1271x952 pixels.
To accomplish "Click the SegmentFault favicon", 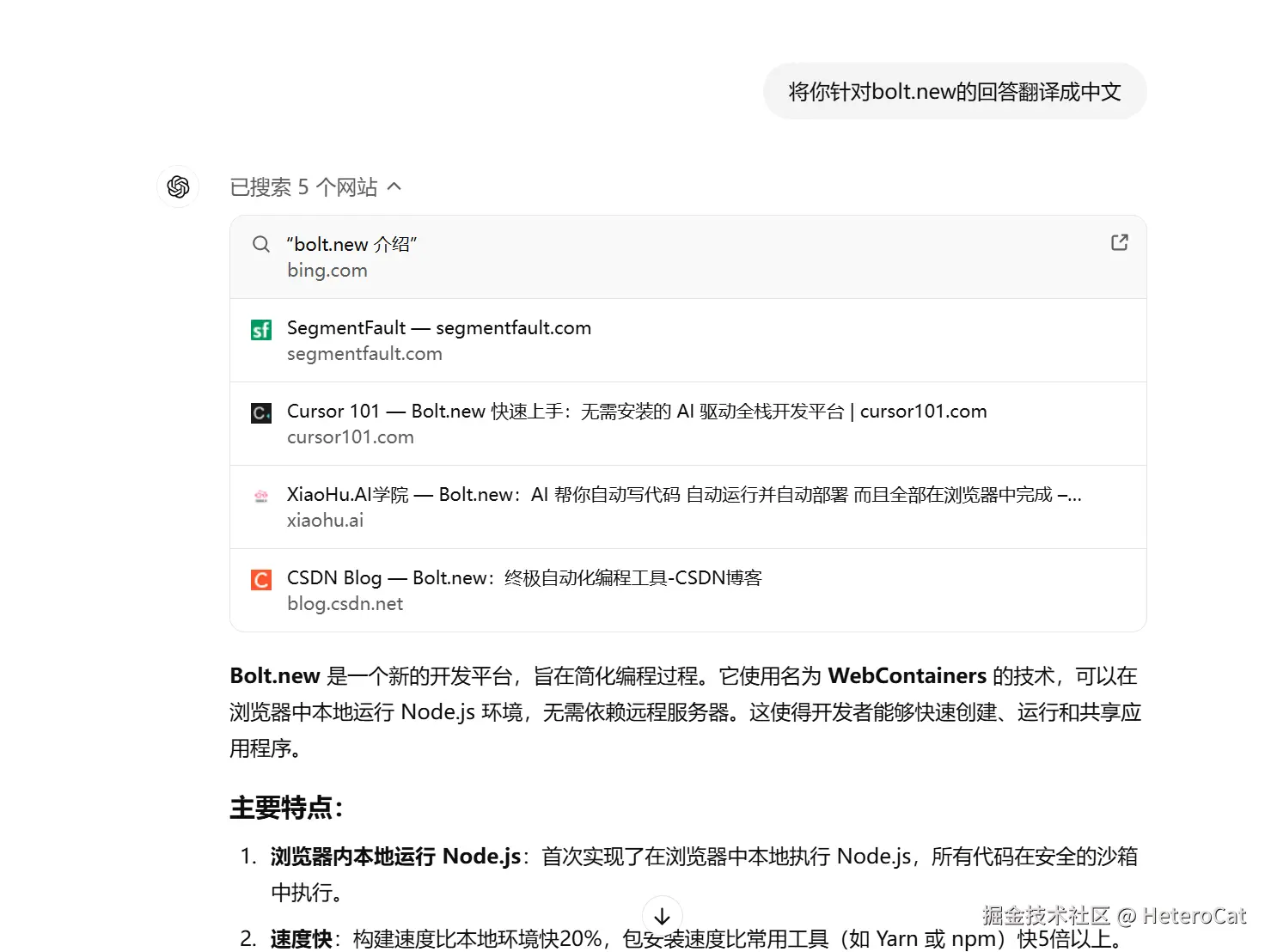I will point(261,330).
